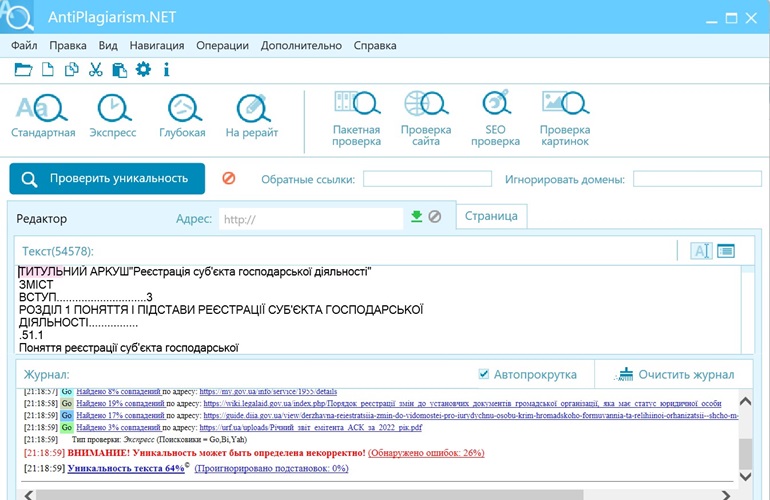Click the Игнорировать домены input field

697,179
